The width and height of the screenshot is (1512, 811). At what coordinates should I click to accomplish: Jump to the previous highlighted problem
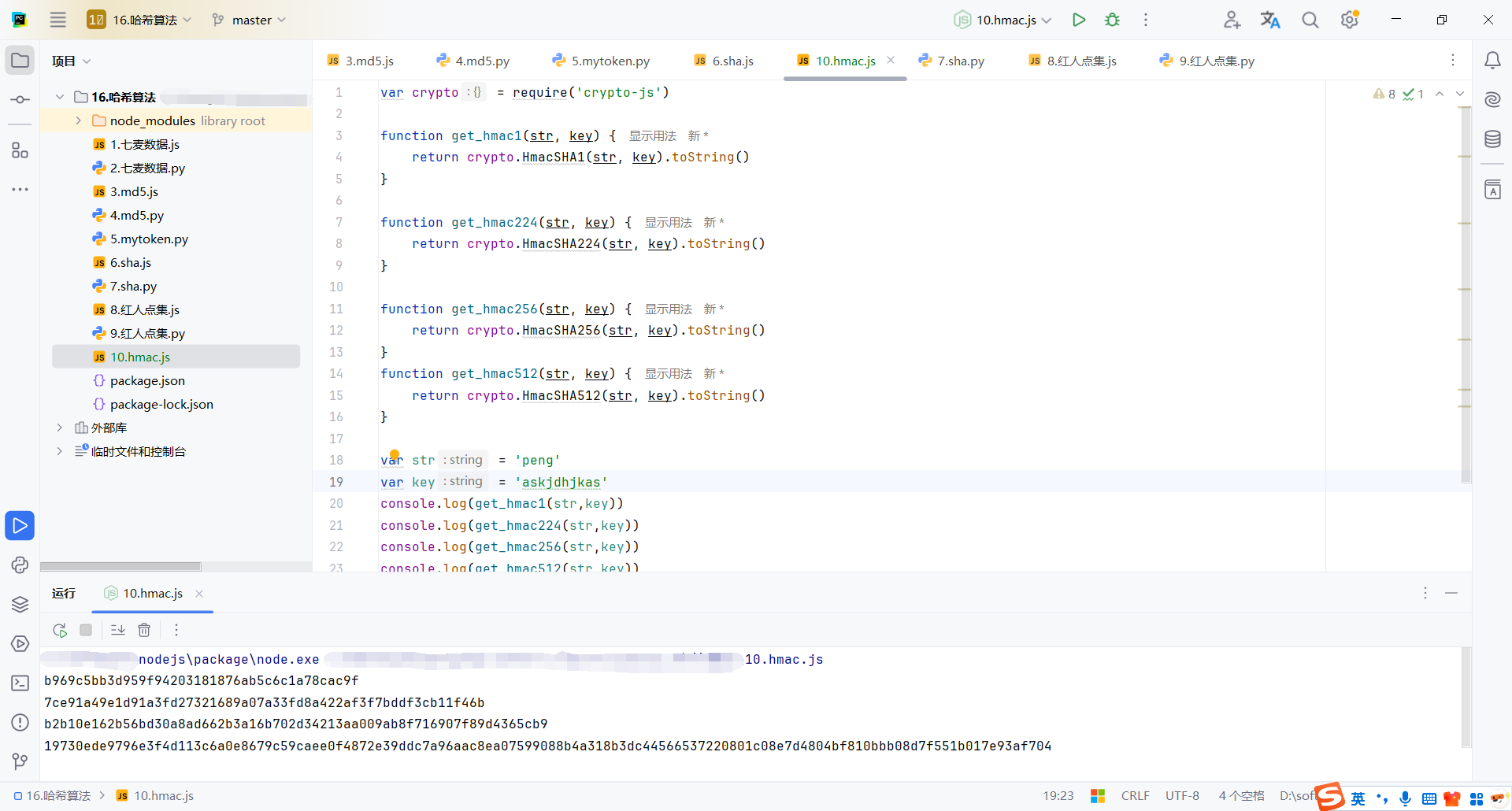coord(1440,94)
